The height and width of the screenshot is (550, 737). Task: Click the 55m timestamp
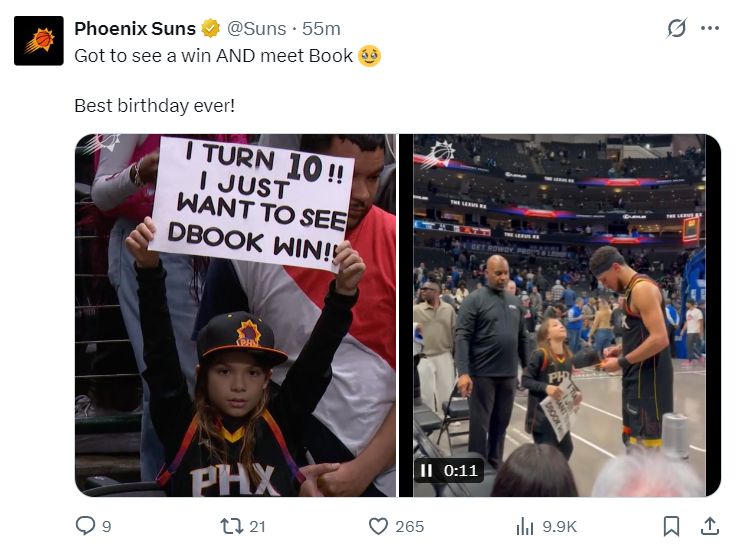coord(321,29)
